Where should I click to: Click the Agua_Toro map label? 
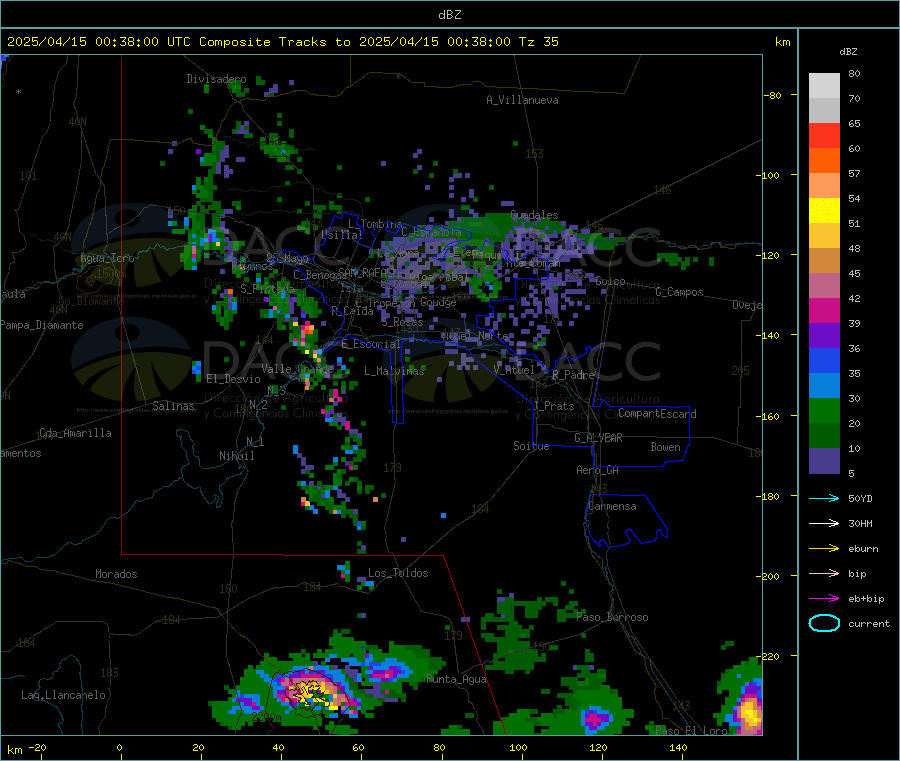point(107,258)
